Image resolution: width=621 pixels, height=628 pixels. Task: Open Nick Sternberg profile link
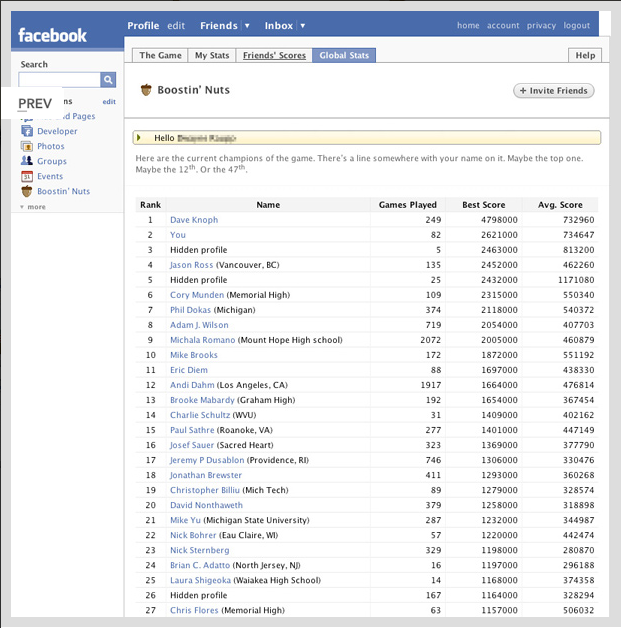point(200,550)
